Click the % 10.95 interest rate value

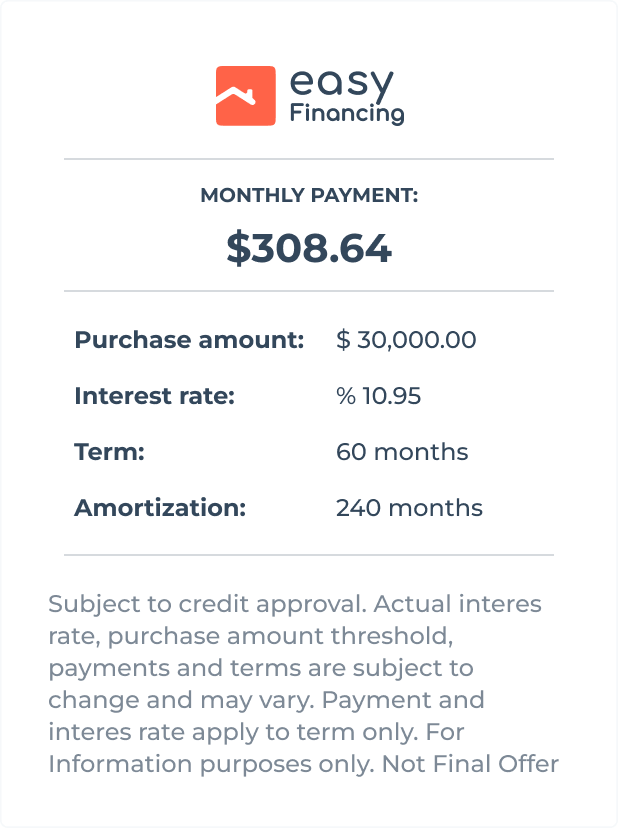[x=378, y=396]
